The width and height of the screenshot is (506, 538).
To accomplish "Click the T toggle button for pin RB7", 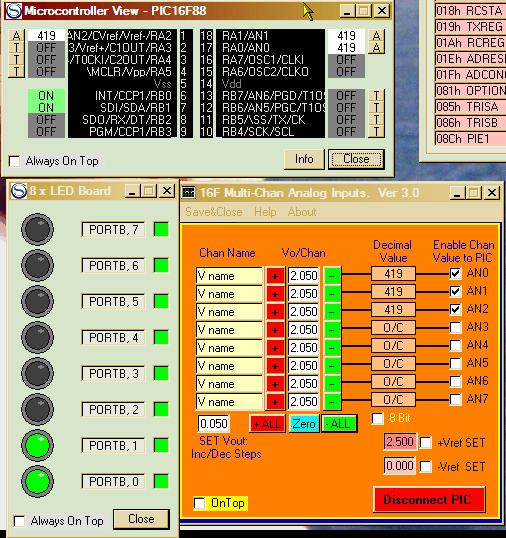I will pos(376,95).
